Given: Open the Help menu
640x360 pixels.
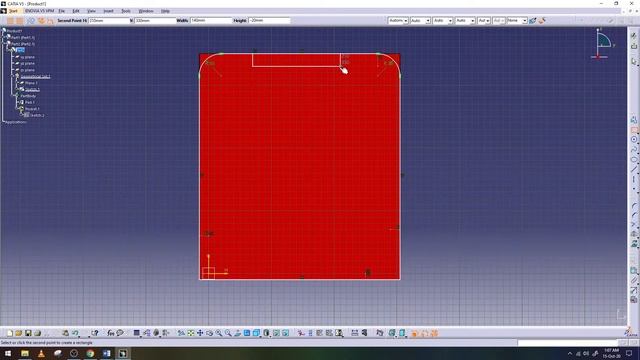Looking at the screenshot, I should pos(165,11).
